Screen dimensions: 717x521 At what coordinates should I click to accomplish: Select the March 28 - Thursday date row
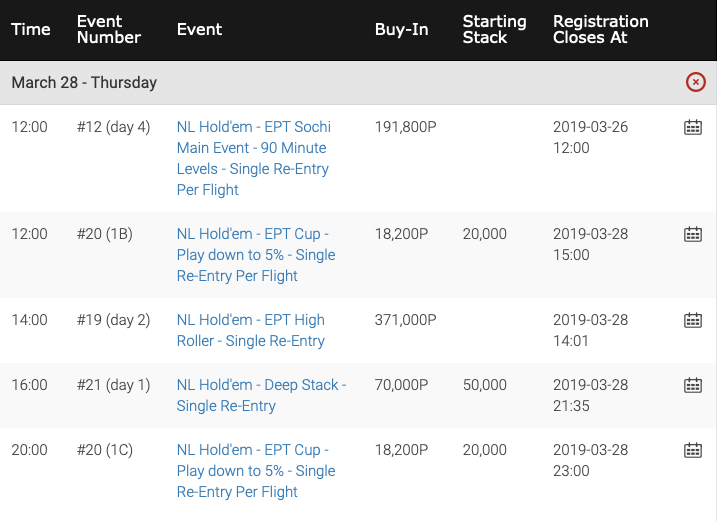pos(358,82)
